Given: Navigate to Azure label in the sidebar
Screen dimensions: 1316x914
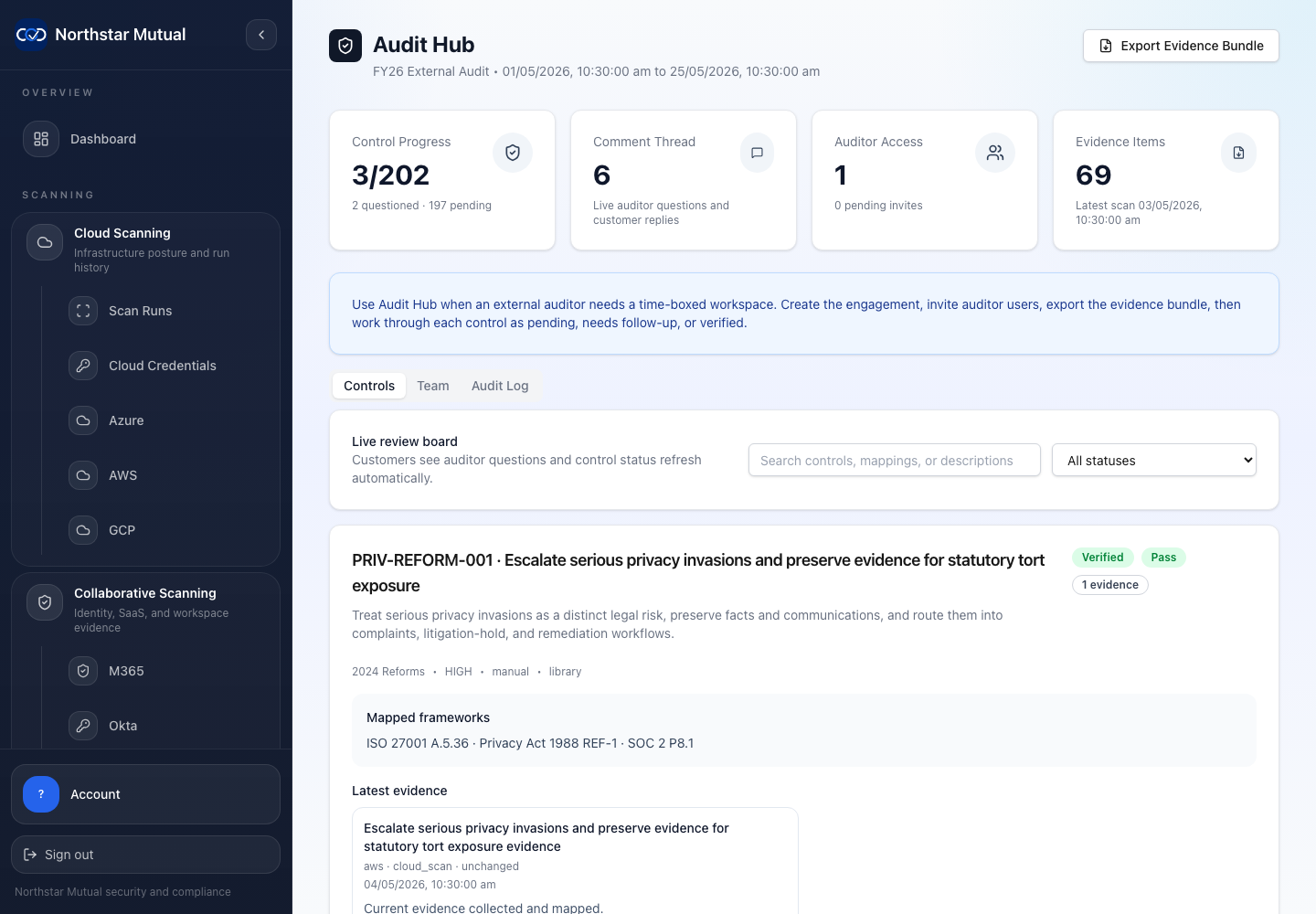Looking at the screenshot, I should click(x=126, y=420).
